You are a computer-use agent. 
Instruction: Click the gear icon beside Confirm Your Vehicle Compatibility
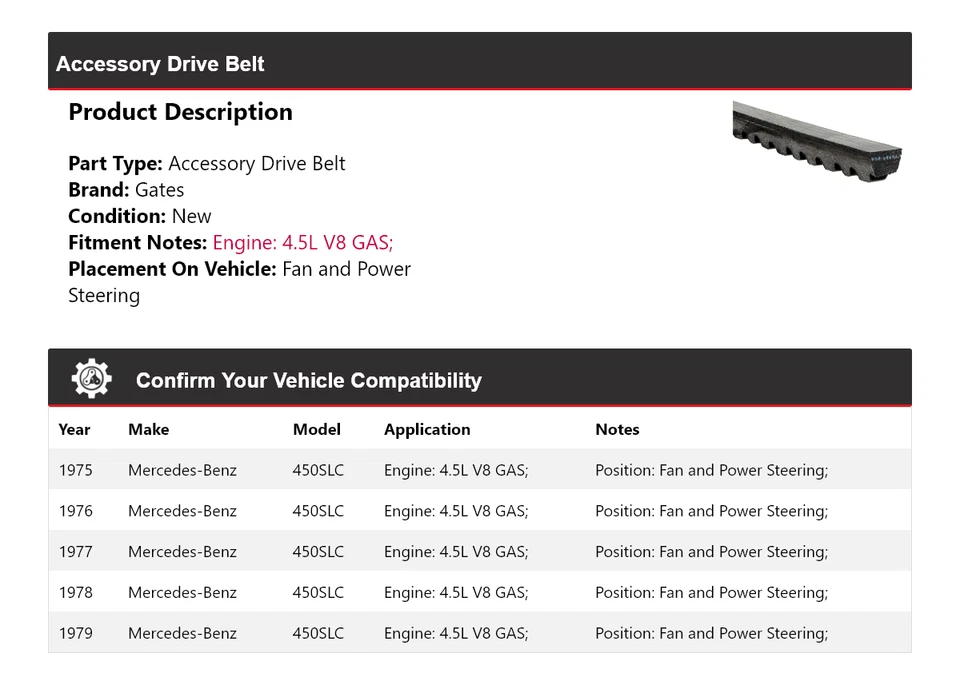pyautogui.click(x=92, y=379)
